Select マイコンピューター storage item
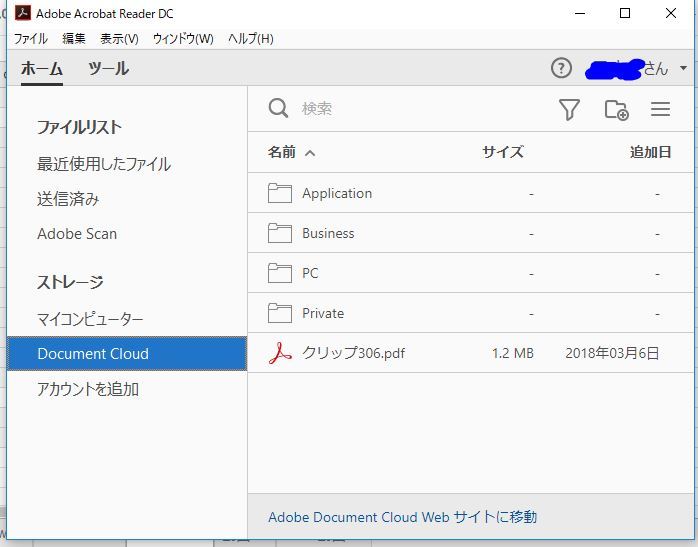698x547 pixels. coord(90,319)
